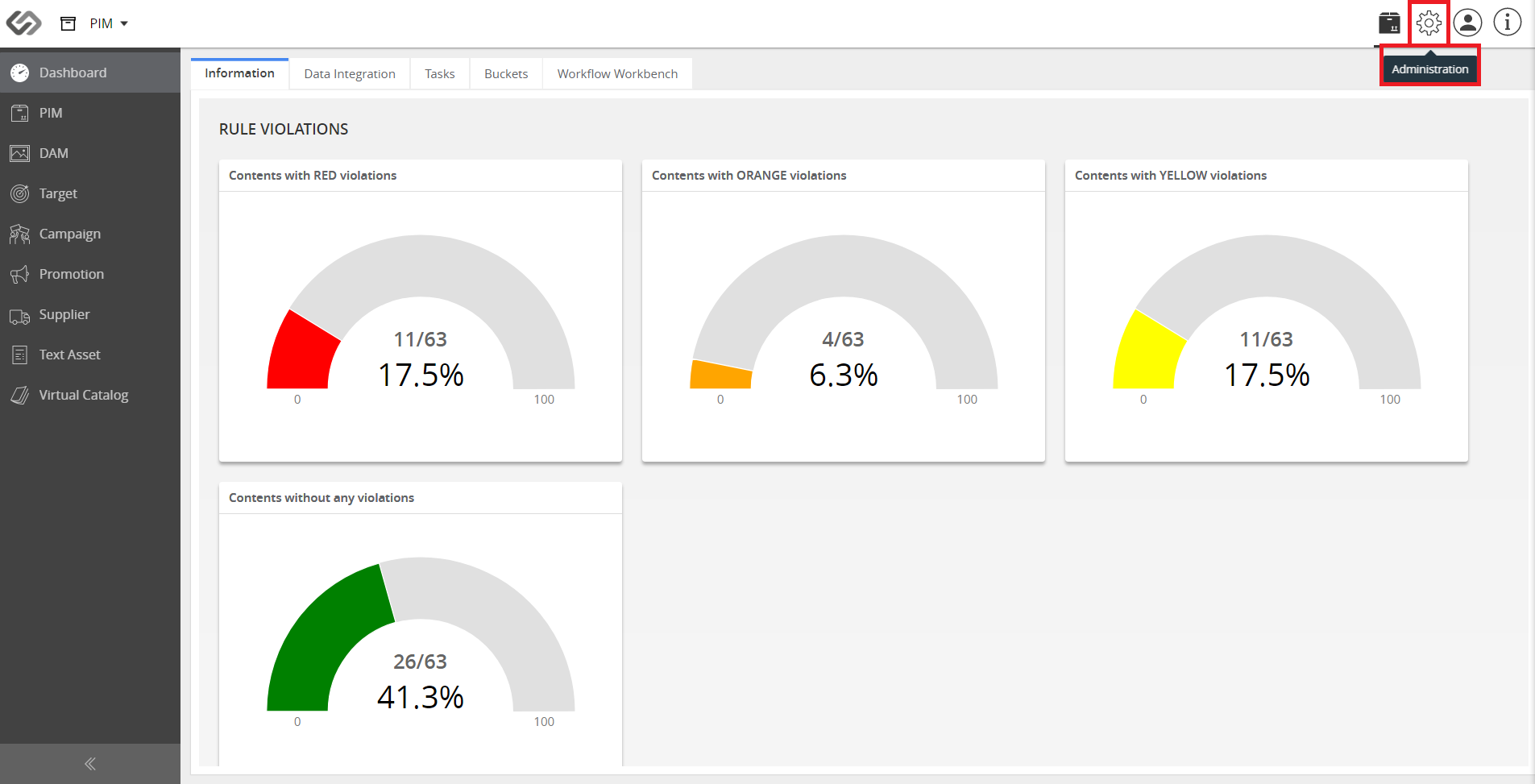Click the red violations gauge segment
Viewport: 1535px width, 784px height.
[x=302, y=355]
